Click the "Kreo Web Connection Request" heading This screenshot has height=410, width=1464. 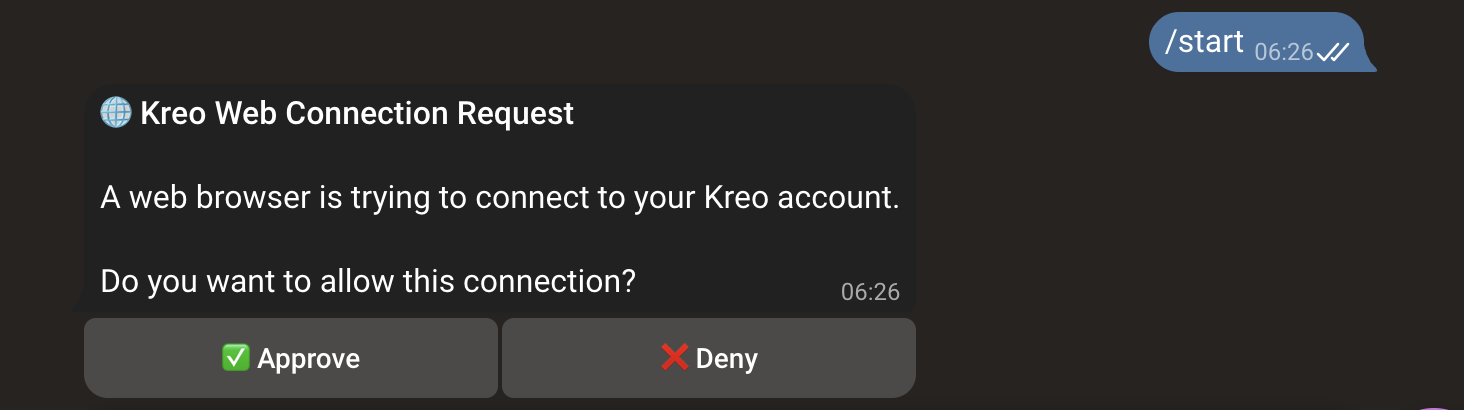click(357, 113)
